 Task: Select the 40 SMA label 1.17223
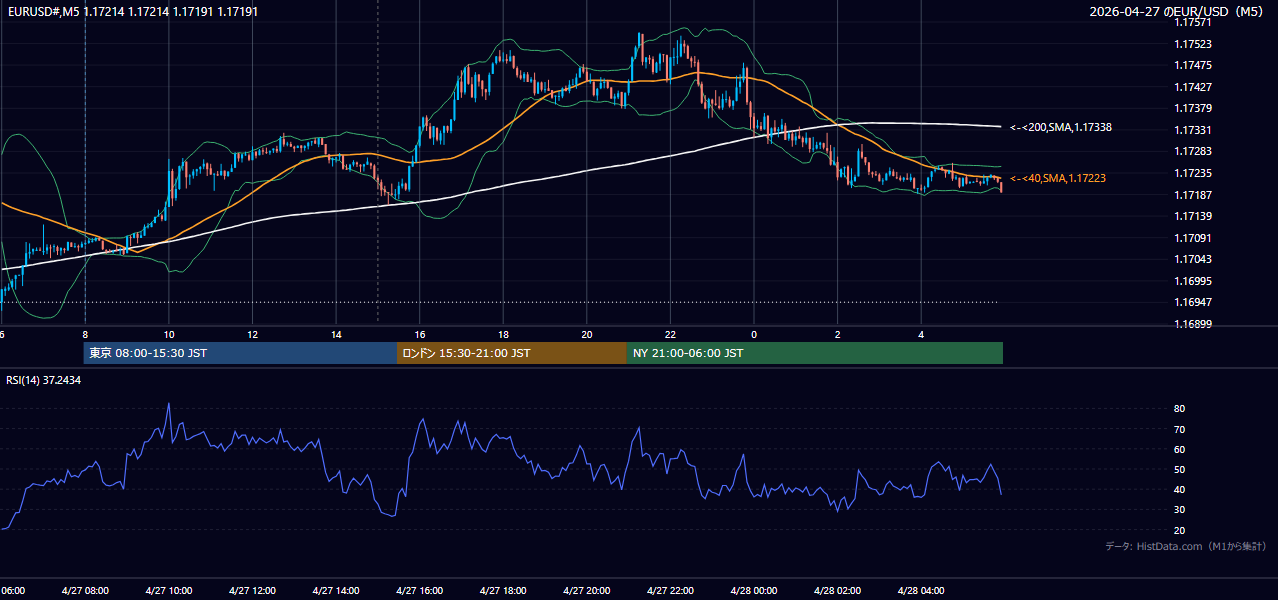[1058, 178]
